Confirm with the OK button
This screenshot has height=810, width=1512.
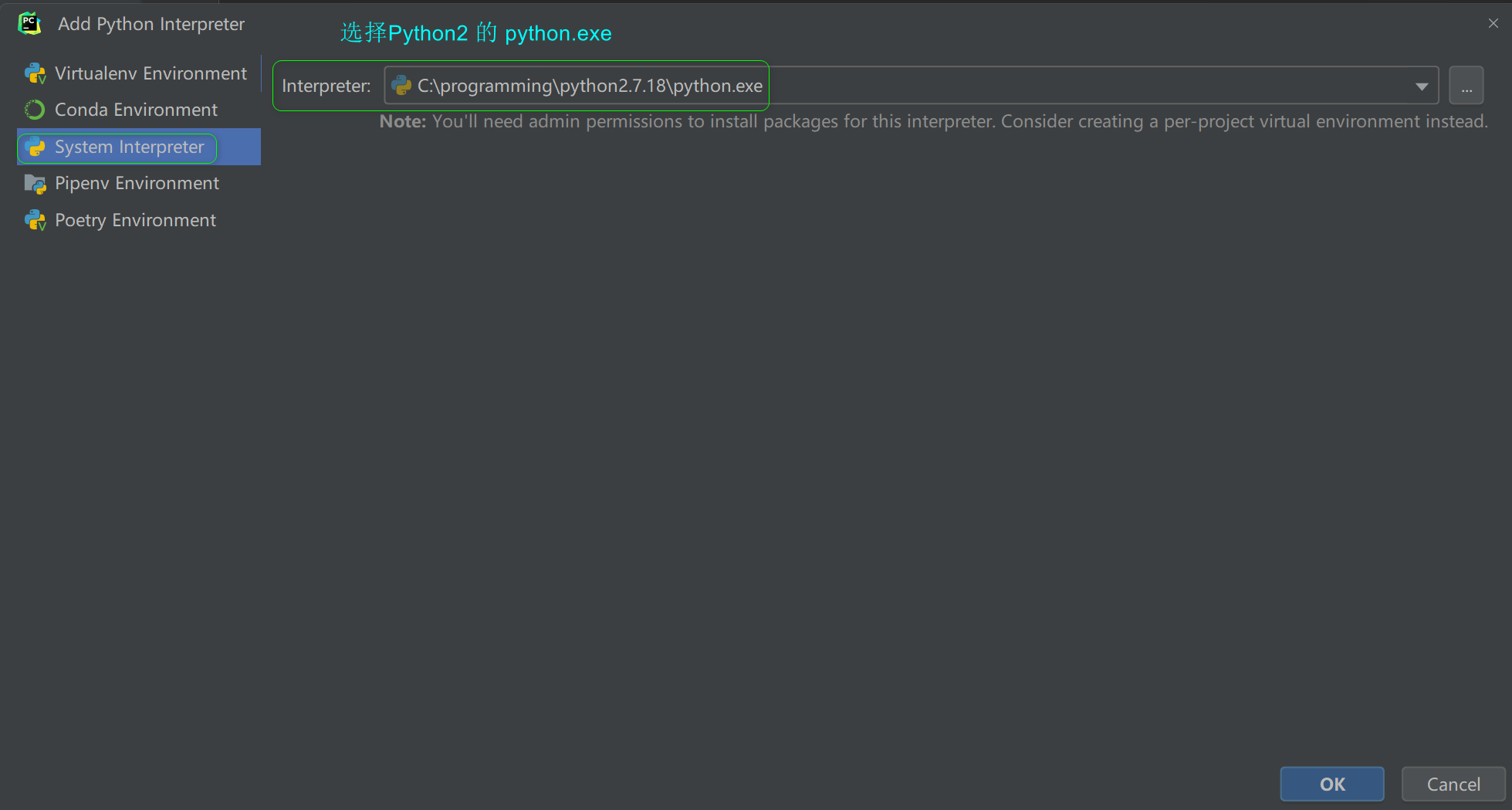pos(1332,784)
